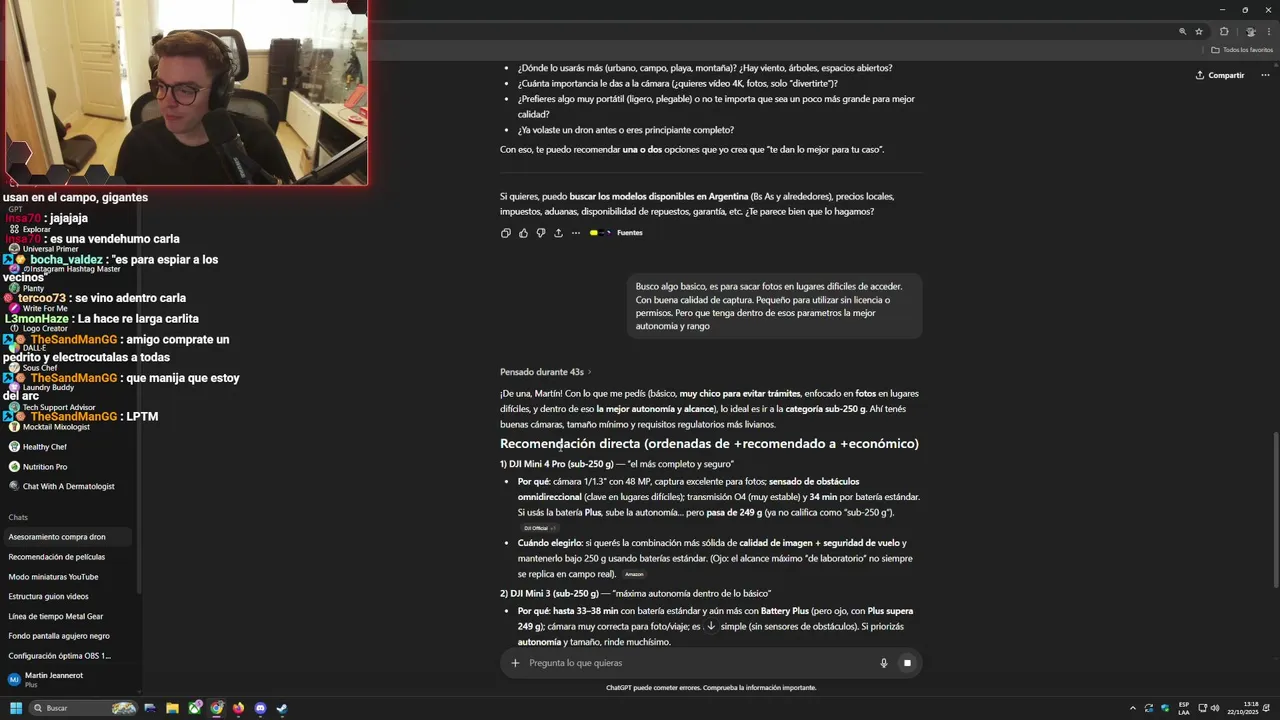Open the volume control in system tray
Screen dimensions: 1280x720
tap(1215, 708)
